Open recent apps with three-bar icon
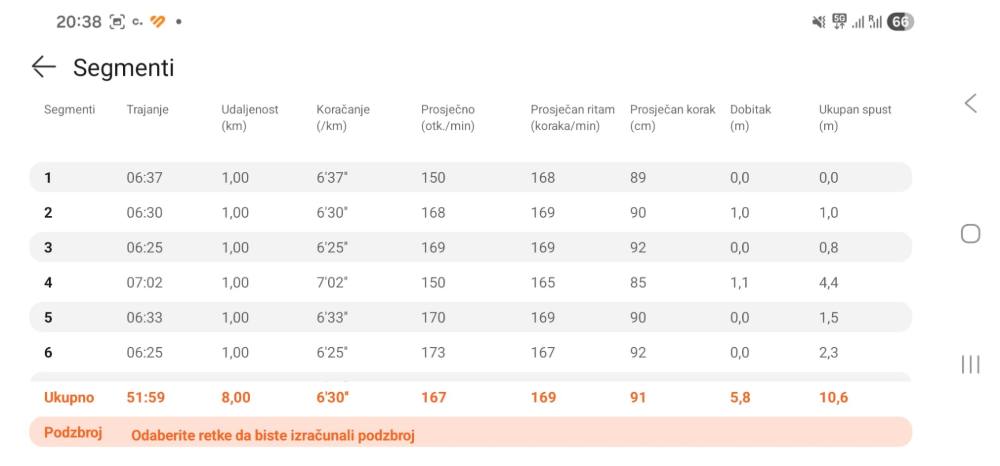Image resolution: width=1000 pixels, height=466 pixels. pyautogui.click(x=970, y=365)
